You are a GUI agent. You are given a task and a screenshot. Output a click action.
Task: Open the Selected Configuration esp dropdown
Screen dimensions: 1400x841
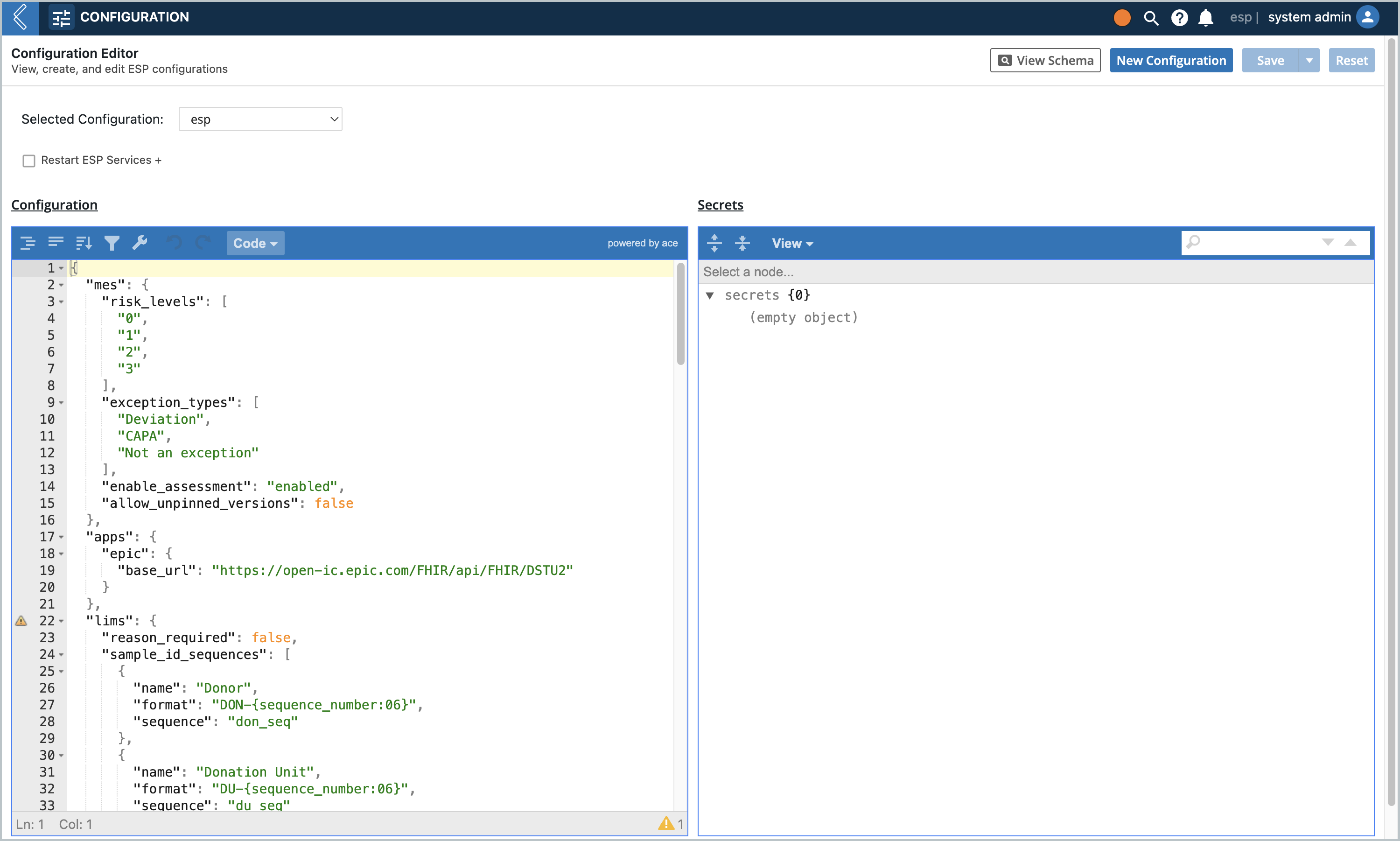click(260, 119)
